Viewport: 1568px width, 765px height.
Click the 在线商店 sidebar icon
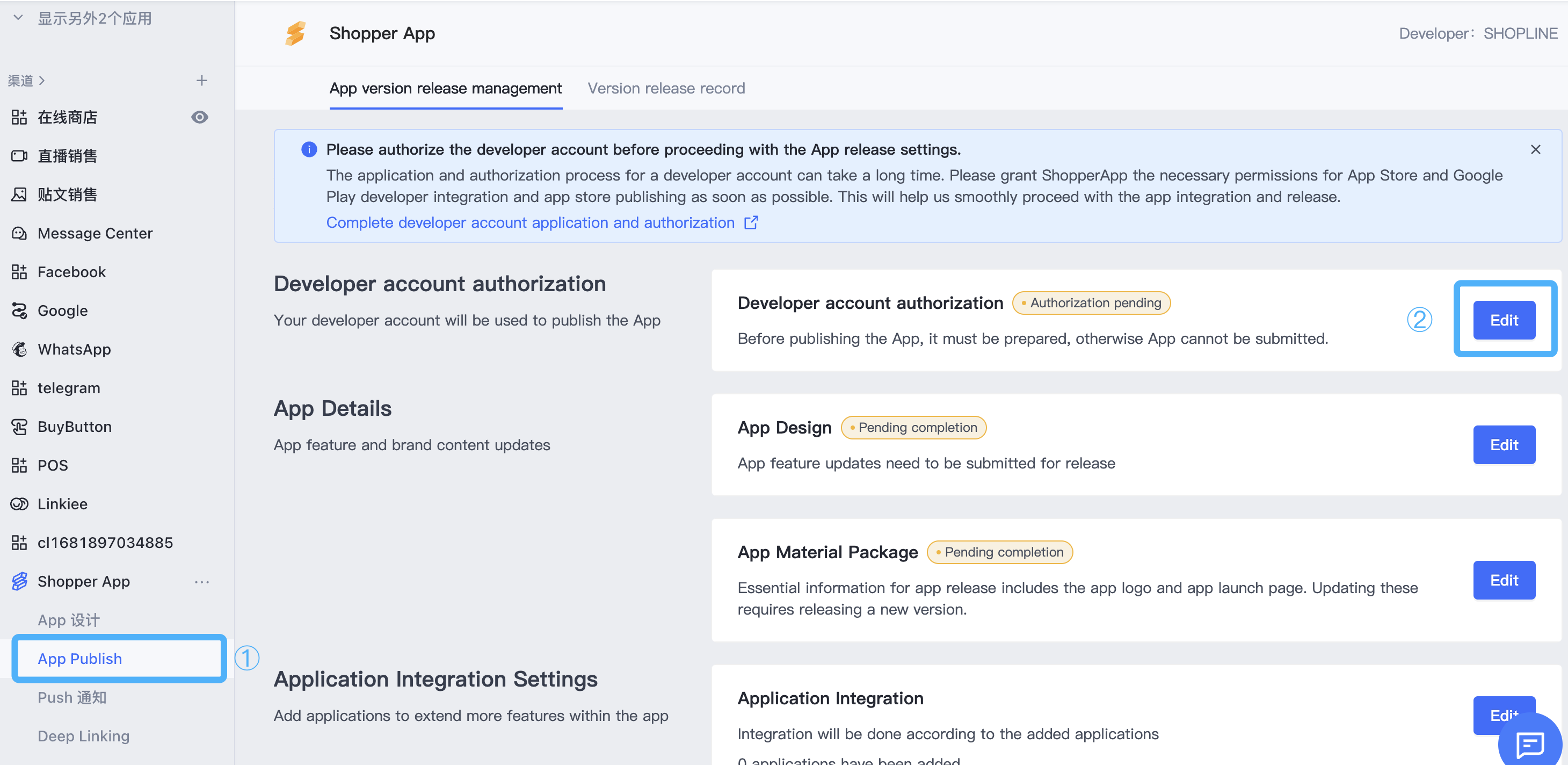coord(19,118)
